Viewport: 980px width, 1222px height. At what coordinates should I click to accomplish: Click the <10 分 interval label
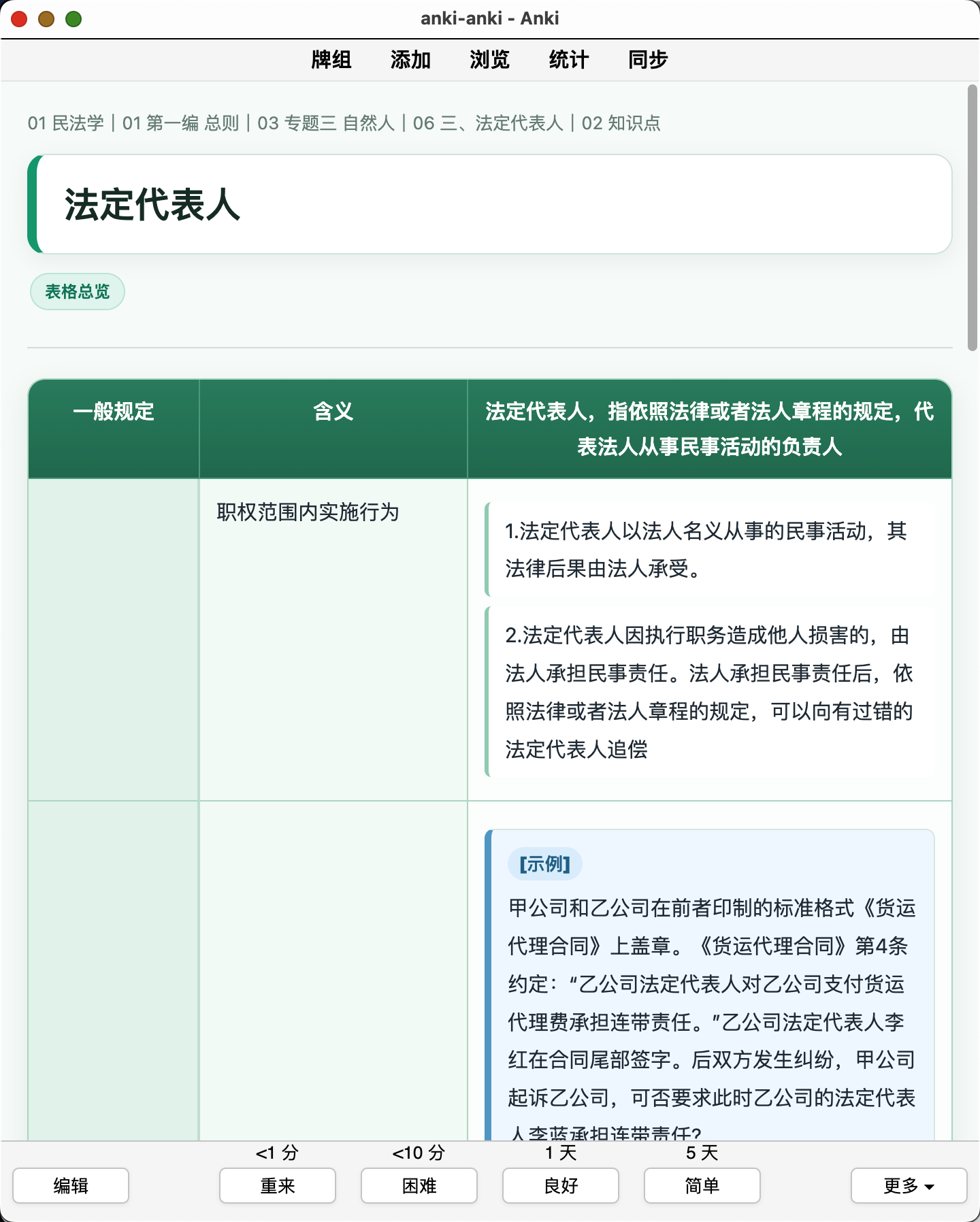click(419, 1153)
